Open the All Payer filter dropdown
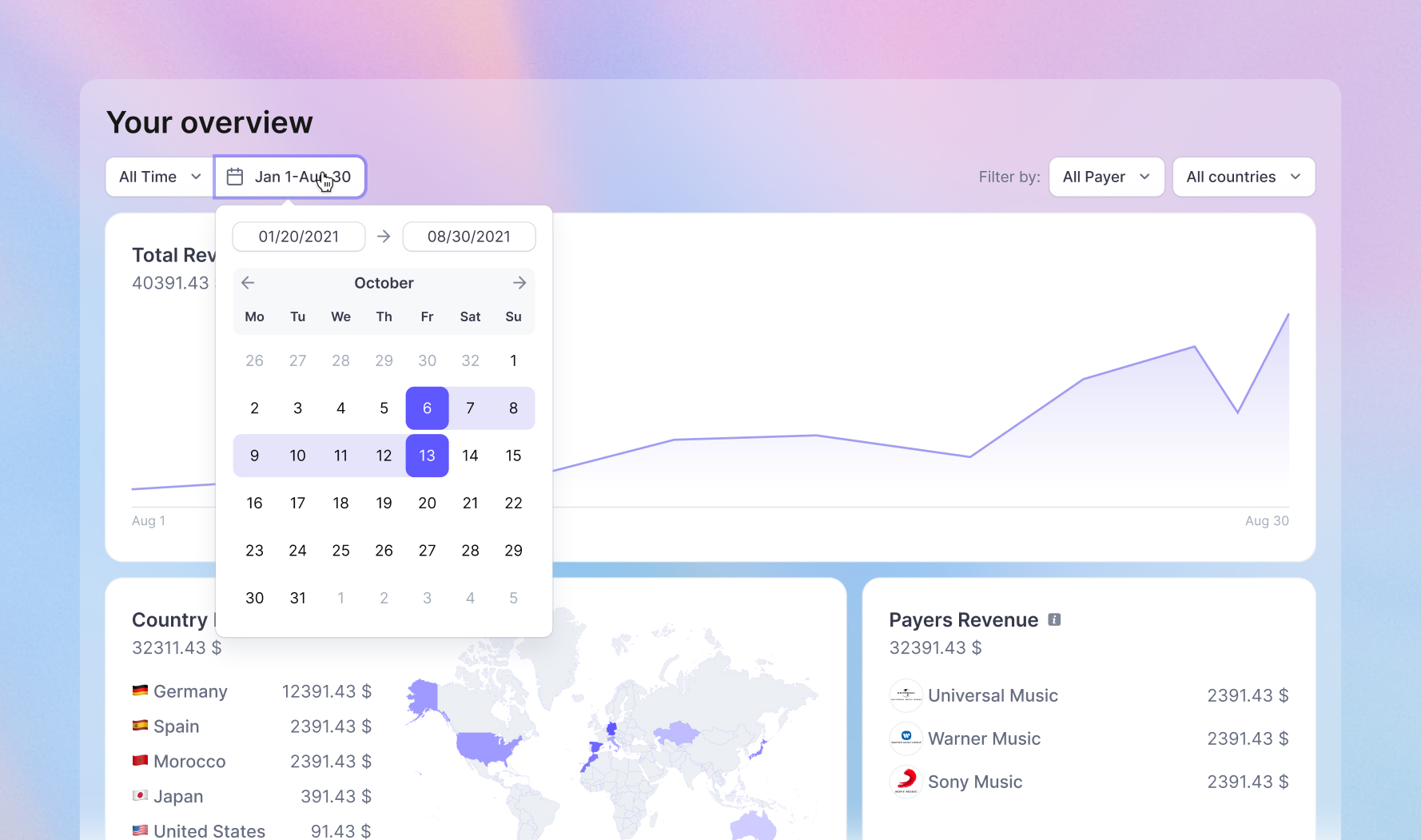The image size is (1421, 840). (x=1106, y=177)
